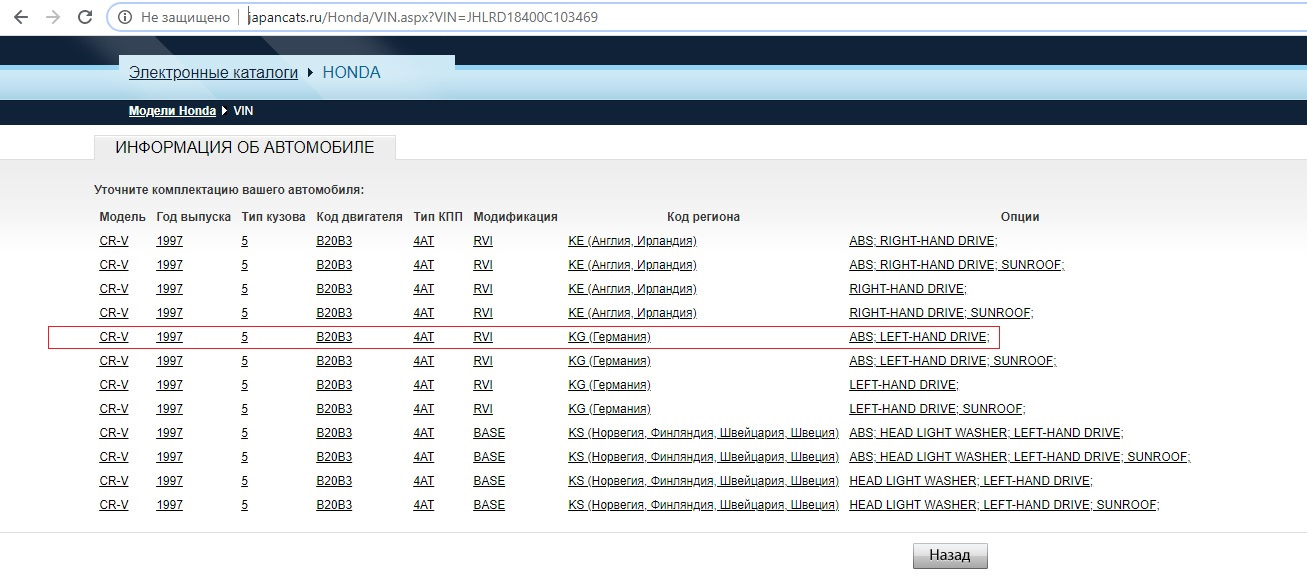Click body type 5 in first row
1307x575 pixels.
tap(245, 241)
